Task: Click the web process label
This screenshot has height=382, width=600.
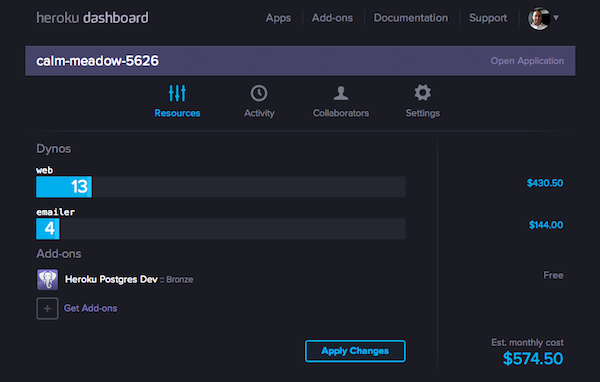Action: (x=44, y=170)
